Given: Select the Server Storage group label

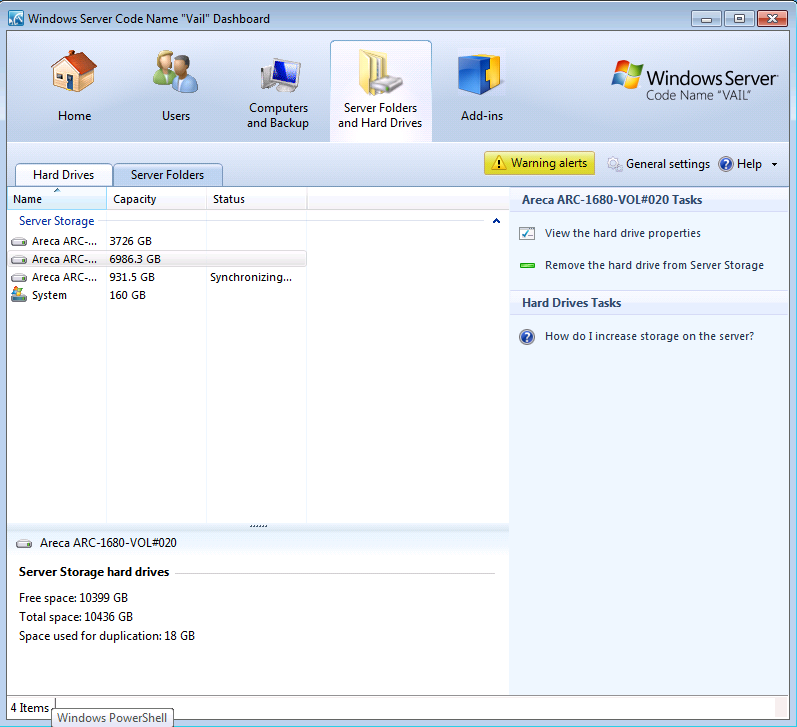Looking at the screenshot, I should tap(56, 221).
